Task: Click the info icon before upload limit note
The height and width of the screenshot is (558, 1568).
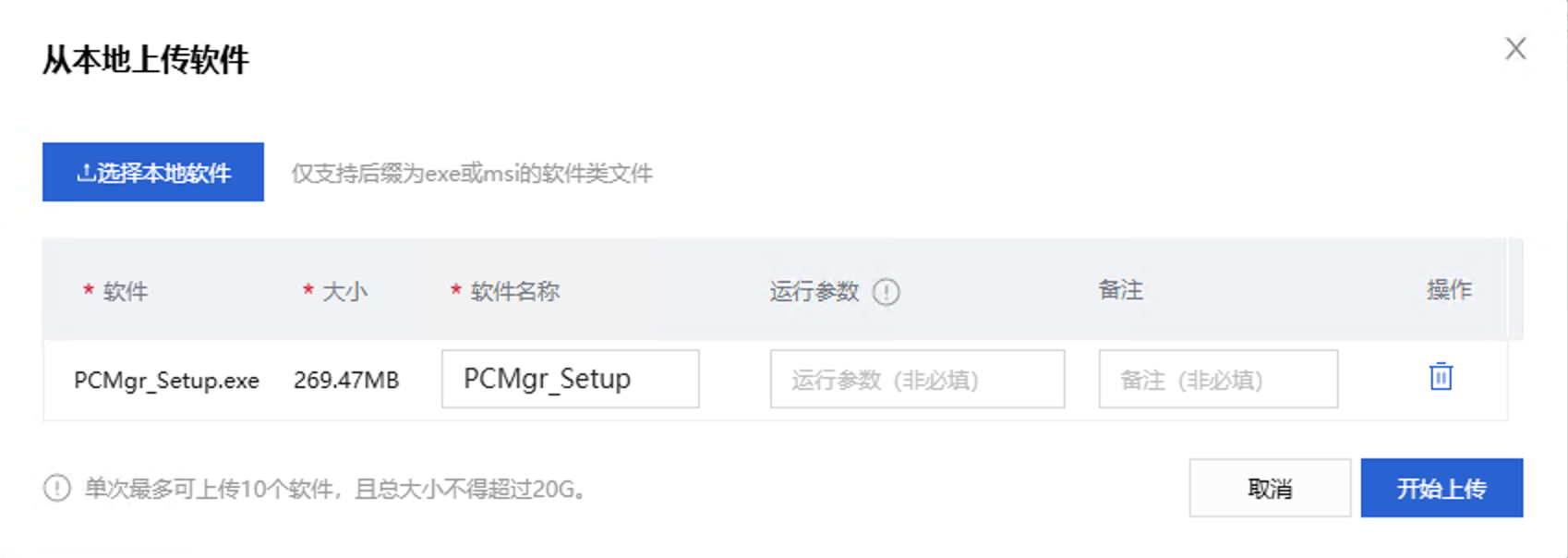Action: tap(57, 488)
